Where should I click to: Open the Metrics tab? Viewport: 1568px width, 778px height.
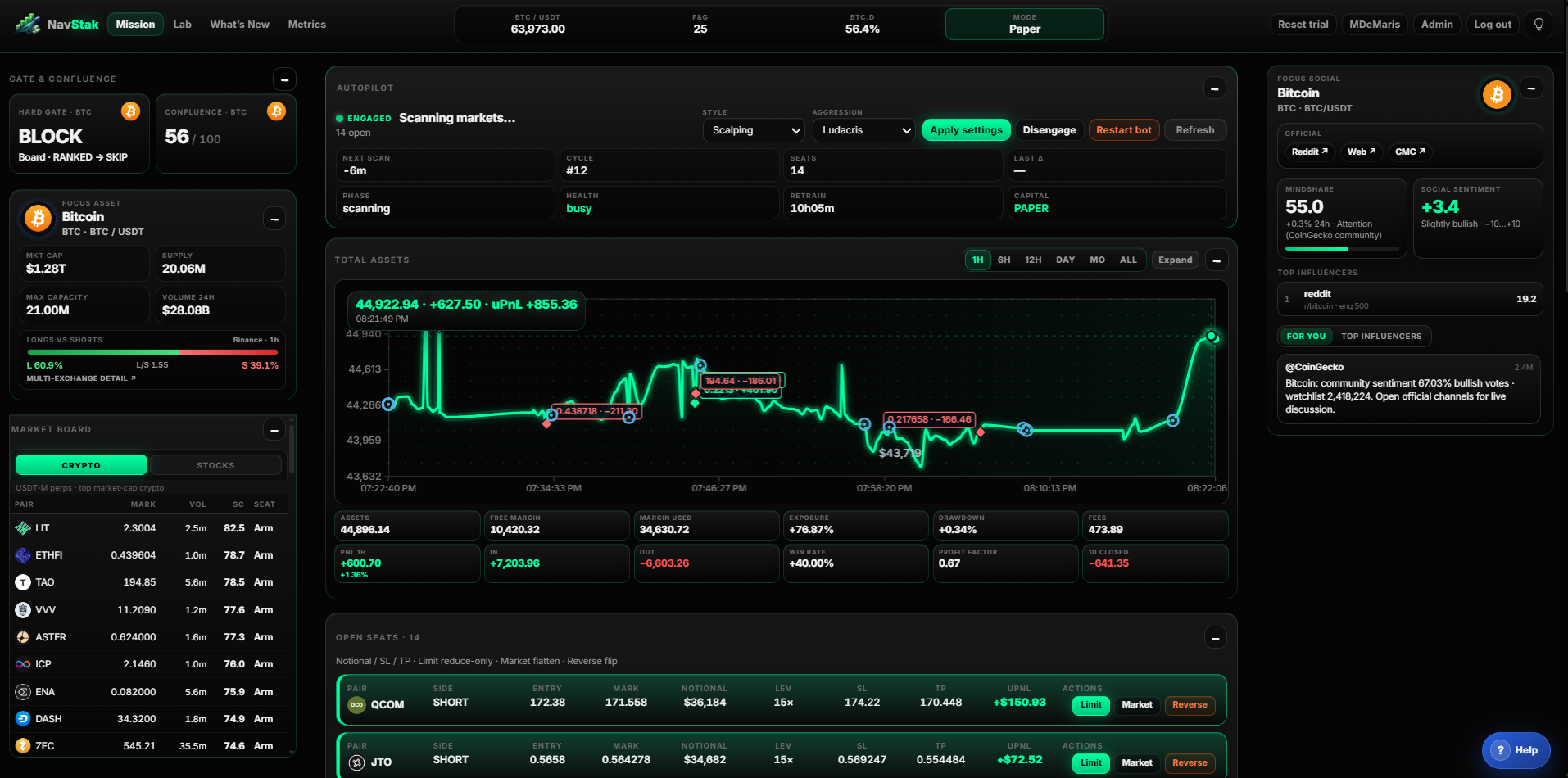pyautogui.click(x=307, y=25)
